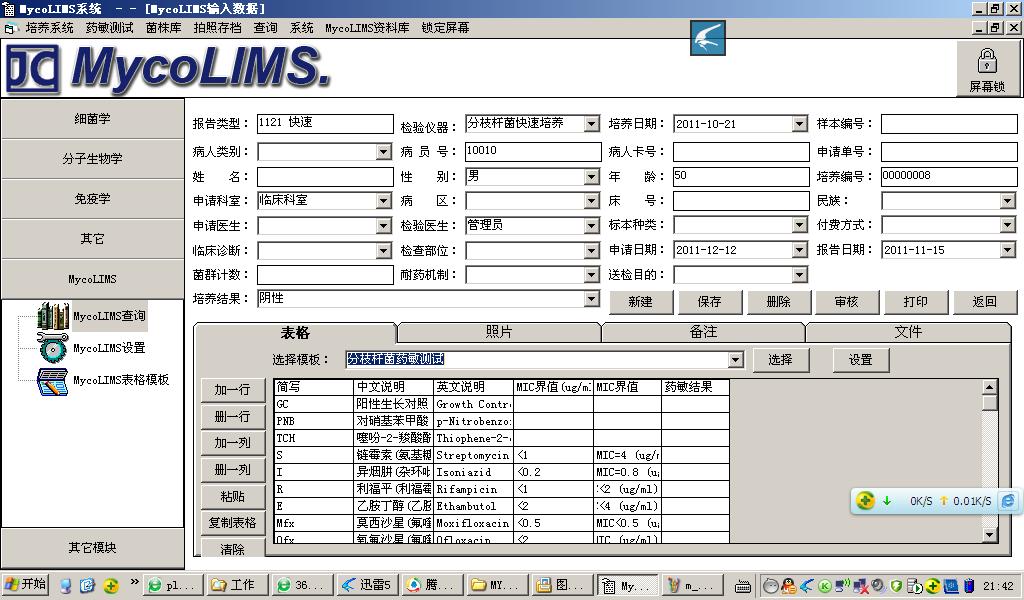This screenshot has height=600, width=1024.
Task: Open the 培养结果 dropdown arrow
Action: point(591,299)
